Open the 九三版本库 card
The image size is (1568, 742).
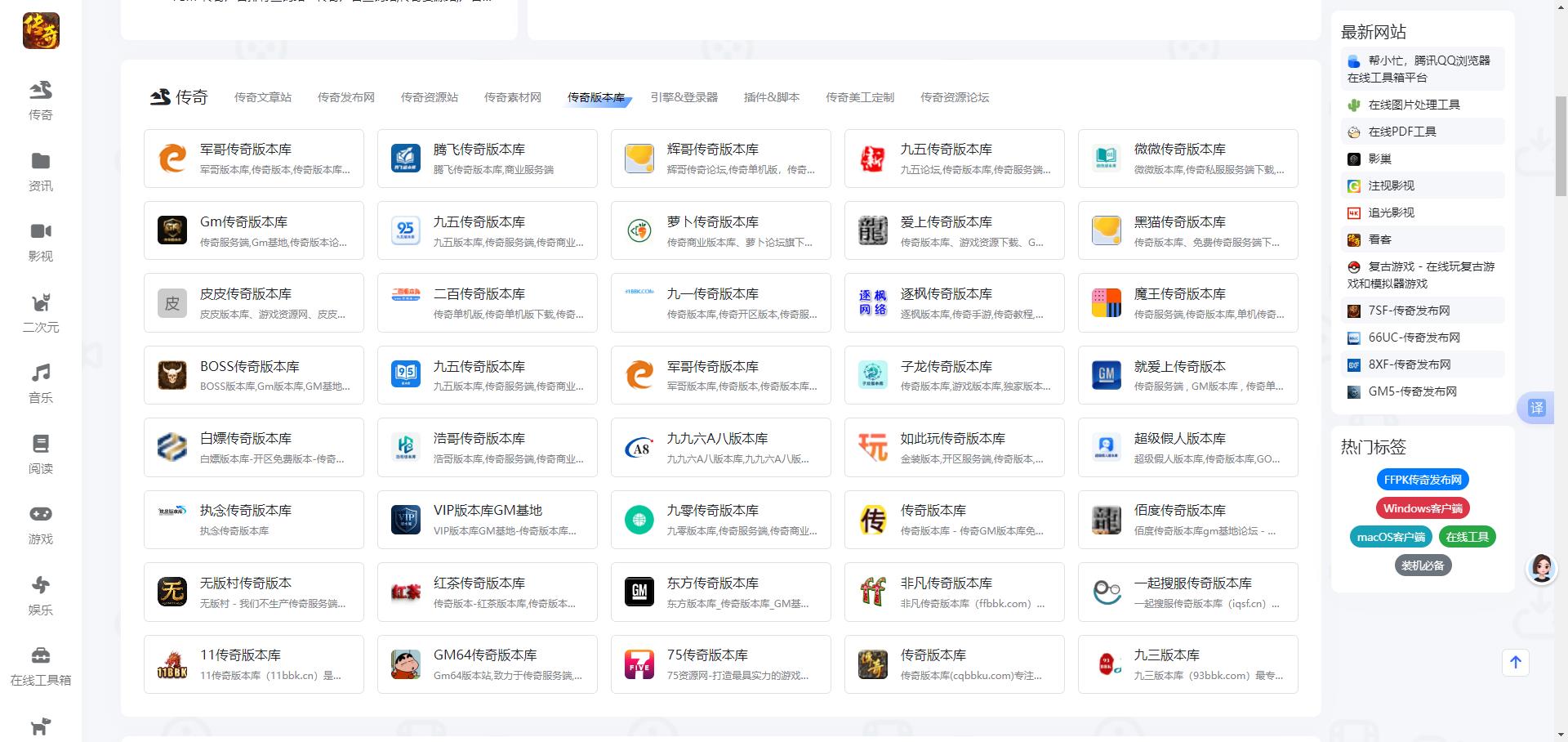1188,664
